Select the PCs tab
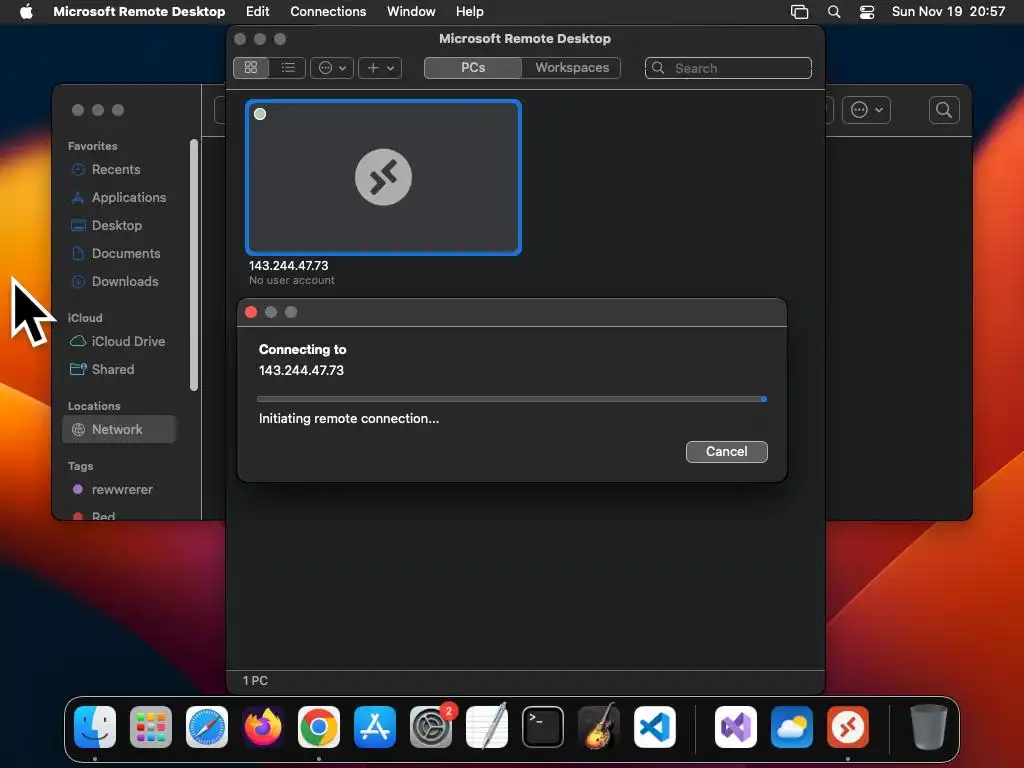This screenshot has width=1024, height=768. (x=473, y=68)
